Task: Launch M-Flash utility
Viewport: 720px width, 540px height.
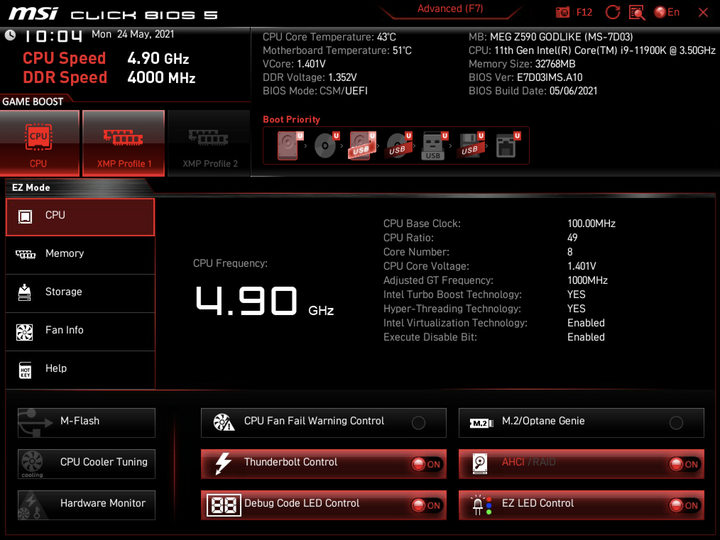Action: tap(86, 423)
